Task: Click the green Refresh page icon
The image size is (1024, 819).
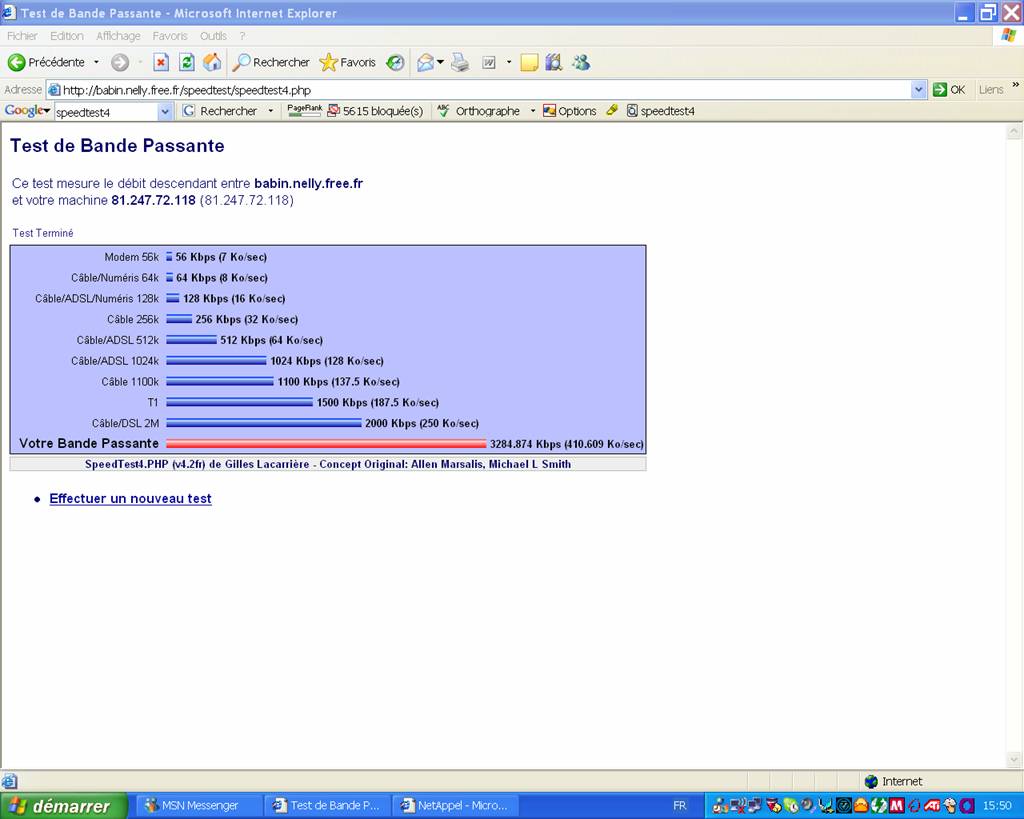Action: 186,62
